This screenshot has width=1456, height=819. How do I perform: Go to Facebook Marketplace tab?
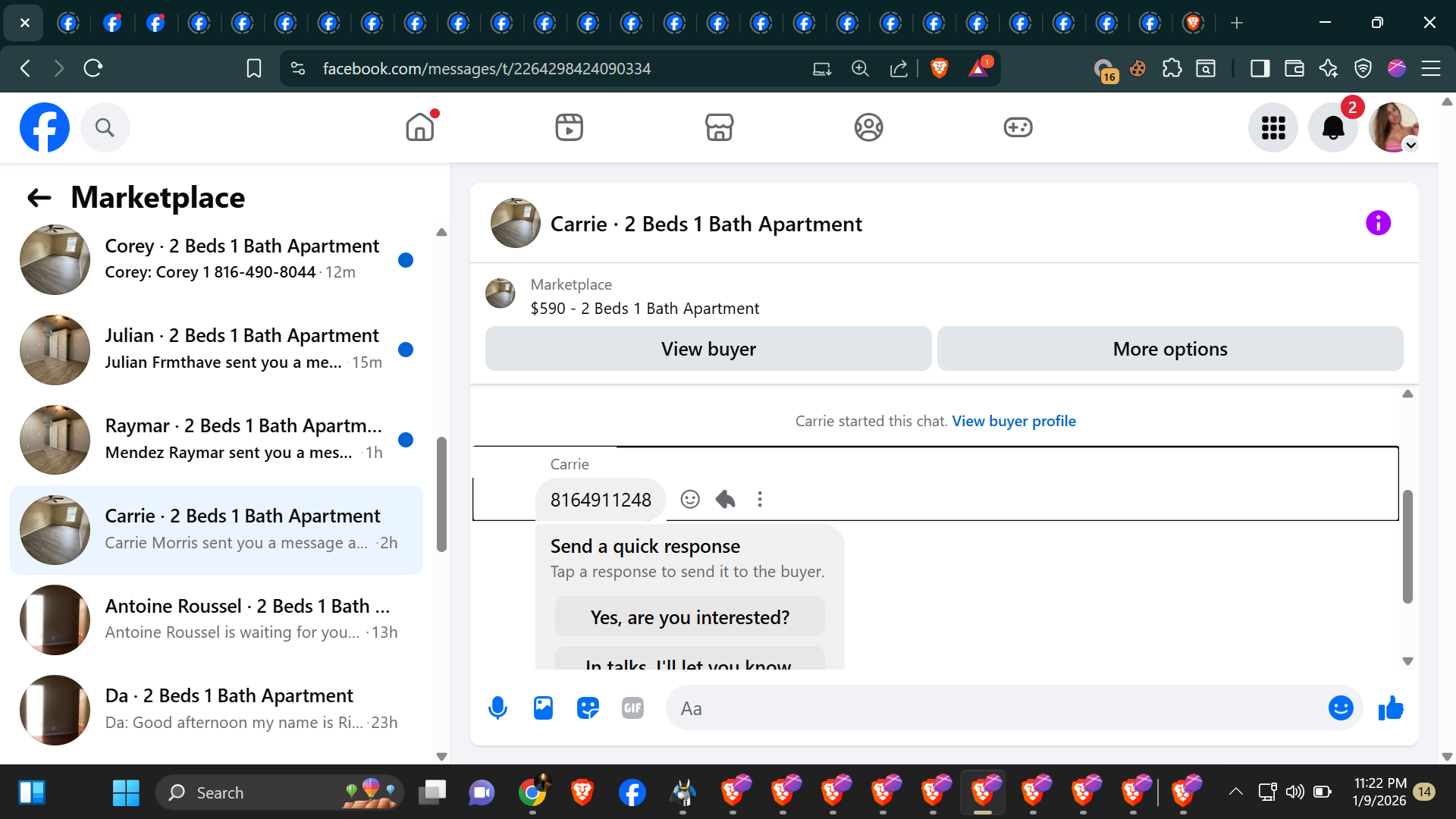point(719,127)
